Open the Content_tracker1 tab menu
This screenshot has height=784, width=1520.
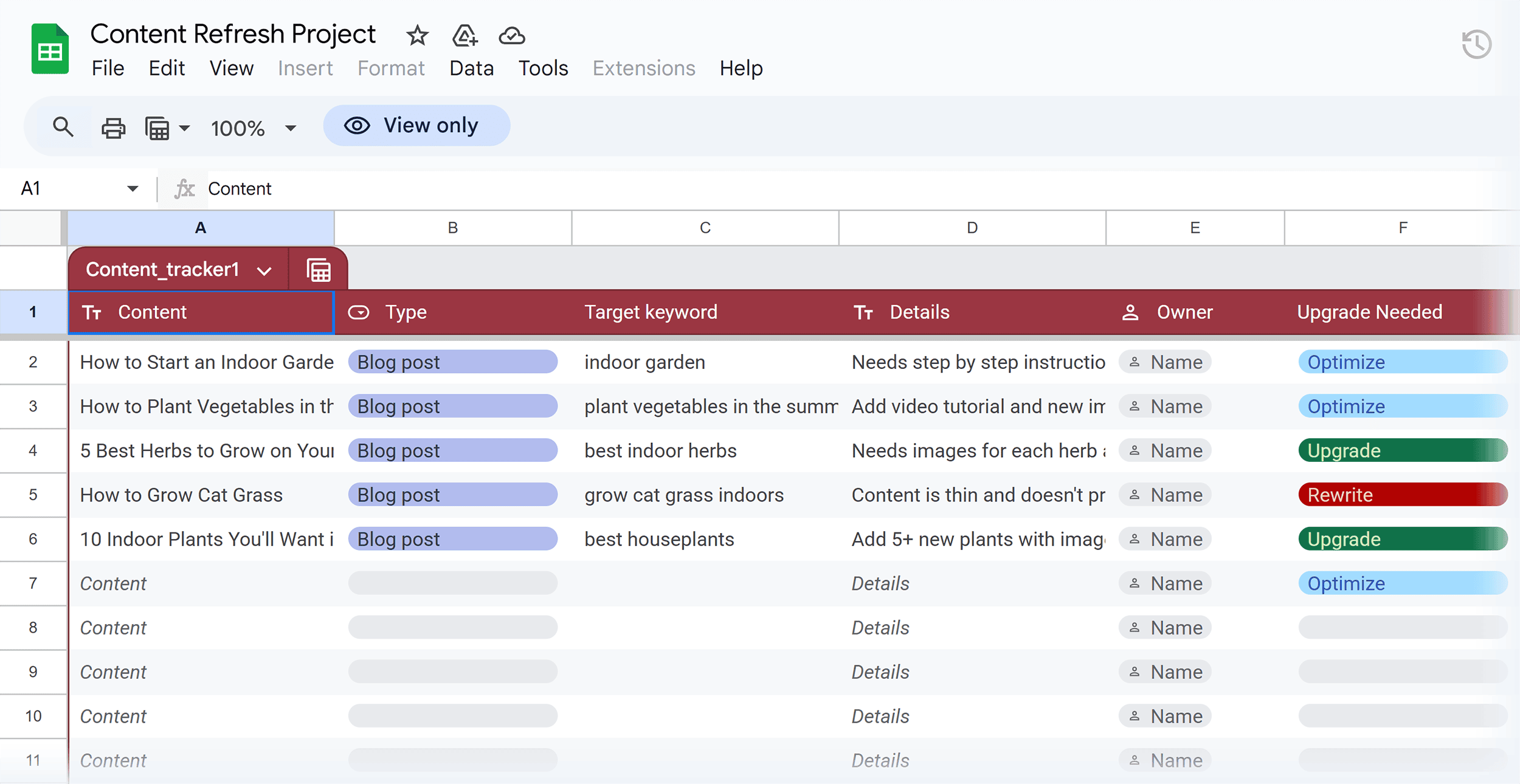click(264, 269)
